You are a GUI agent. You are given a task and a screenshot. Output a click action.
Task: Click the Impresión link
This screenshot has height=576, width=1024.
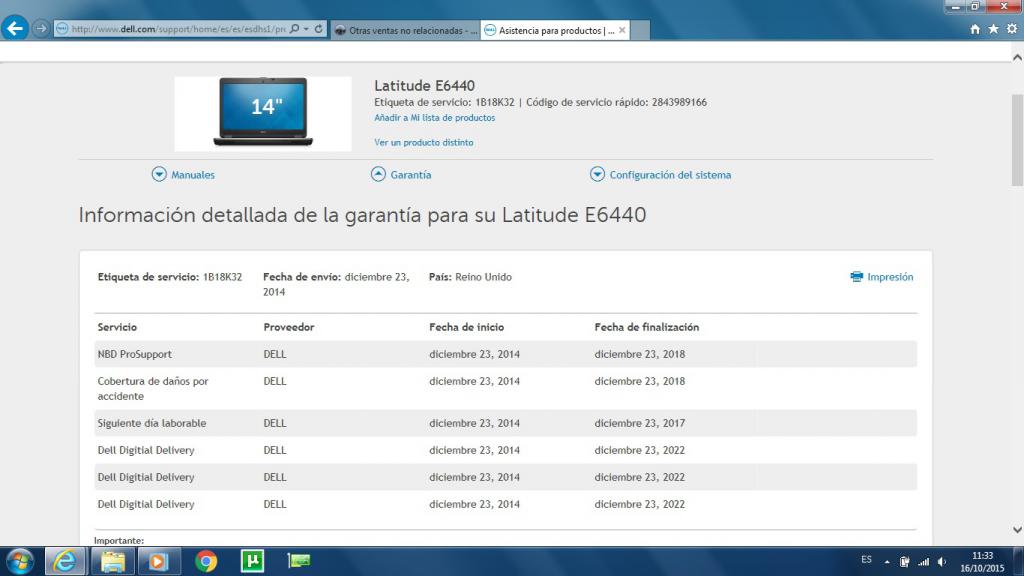[x=890, y=277]
